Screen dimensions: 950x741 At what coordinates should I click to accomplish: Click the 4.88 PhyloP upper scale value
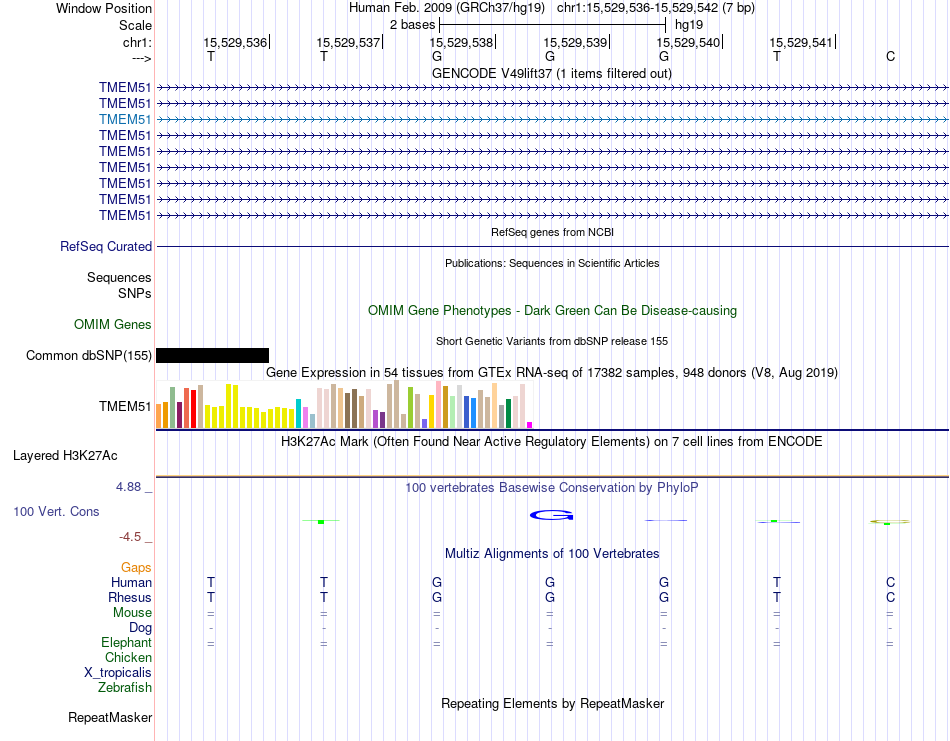pyautogui.click(x=128, y=487)
